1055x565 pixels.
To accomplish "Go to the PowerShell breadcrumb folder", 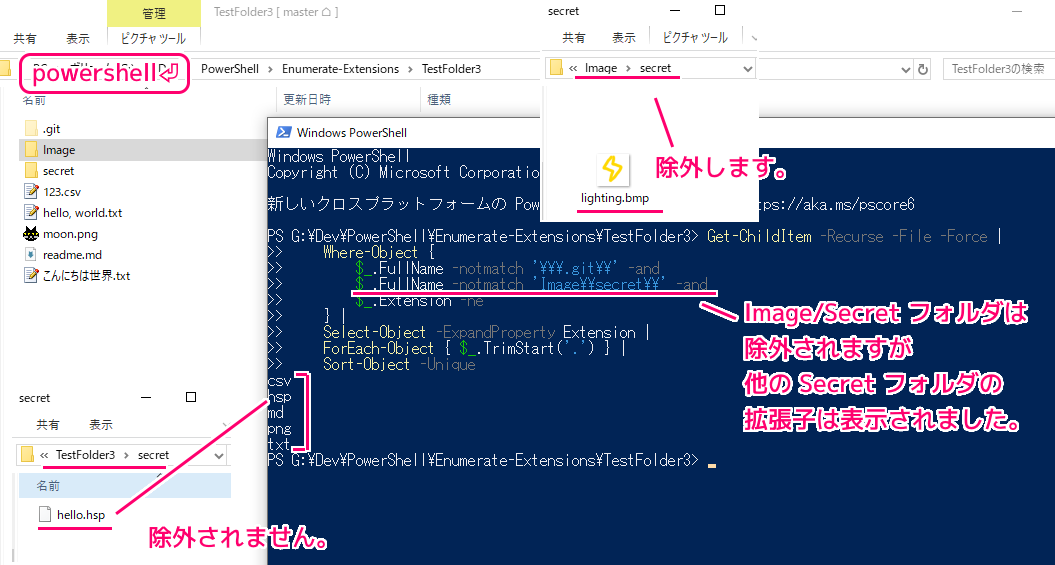I will [229, 69].
